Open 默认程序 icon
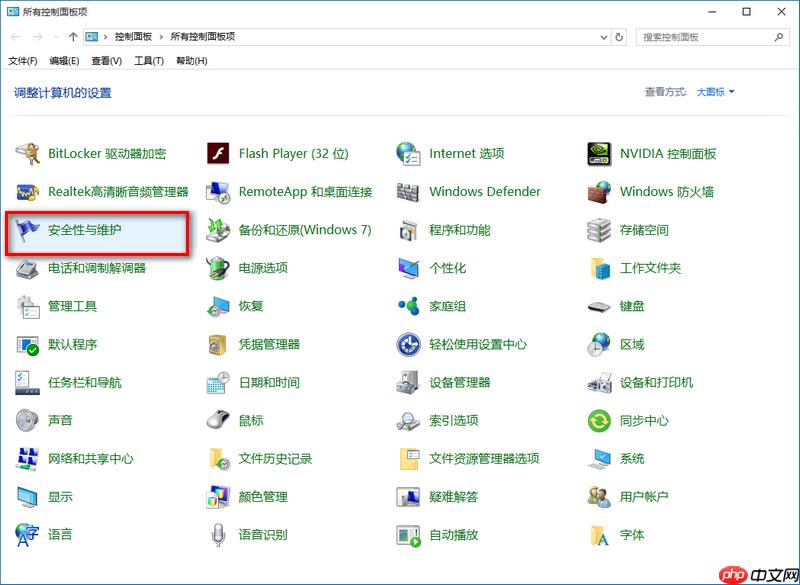The image size is (800, 585). [27, 345]
